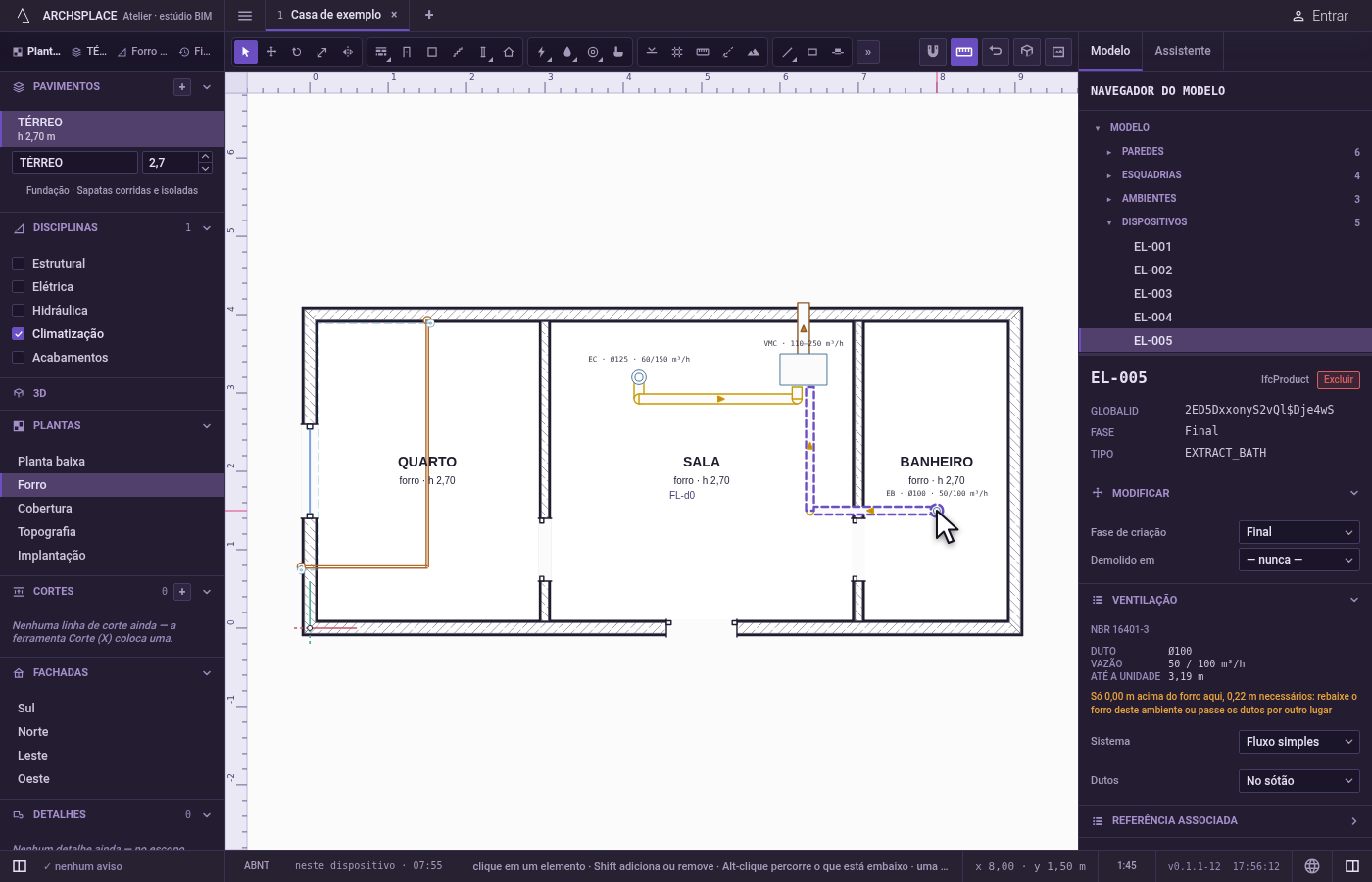
Task: Enable the Hidráulica discipline checkbox
Action: click(x=18, y=311)
